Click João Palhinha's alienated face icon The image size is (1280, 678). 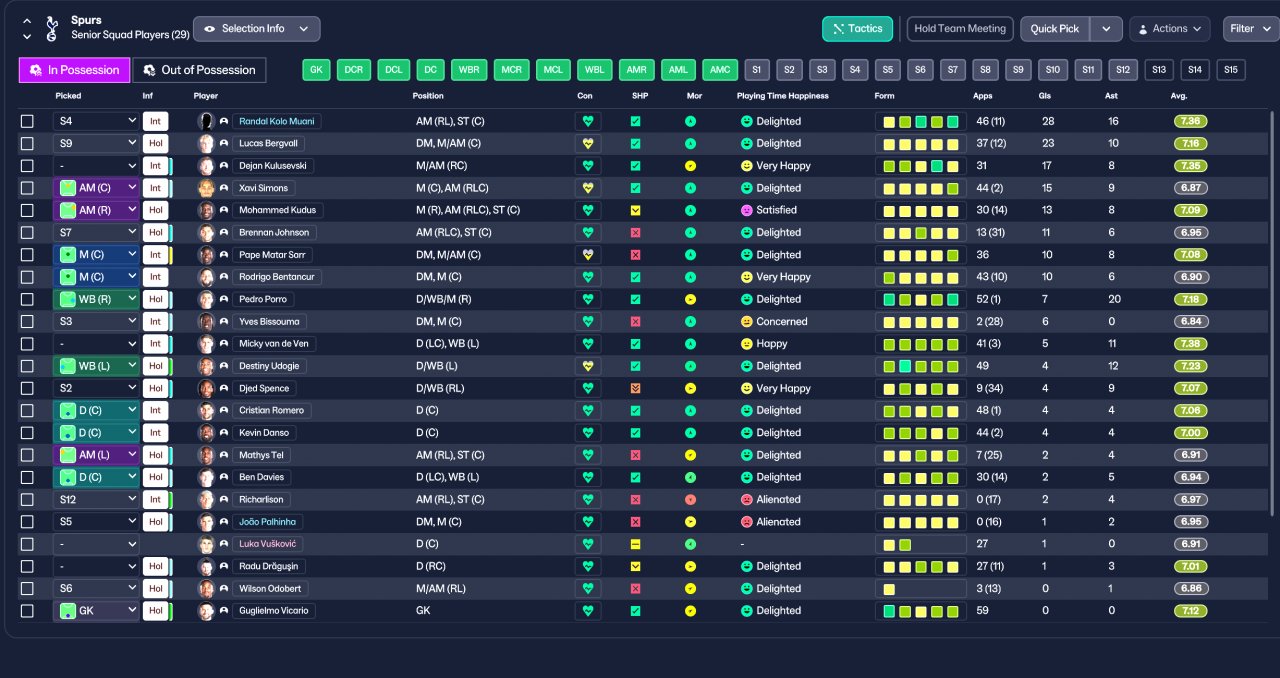click(x=746, y=522)
